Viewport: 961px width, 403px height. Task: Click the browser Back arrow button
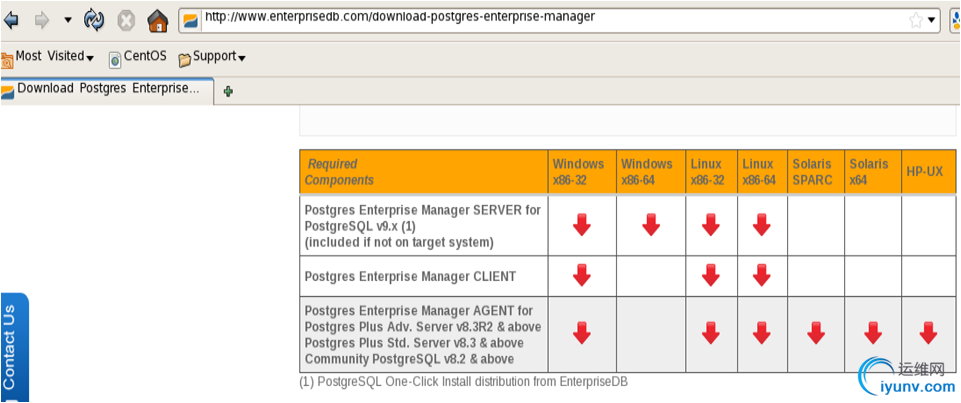tap(12, 19)
